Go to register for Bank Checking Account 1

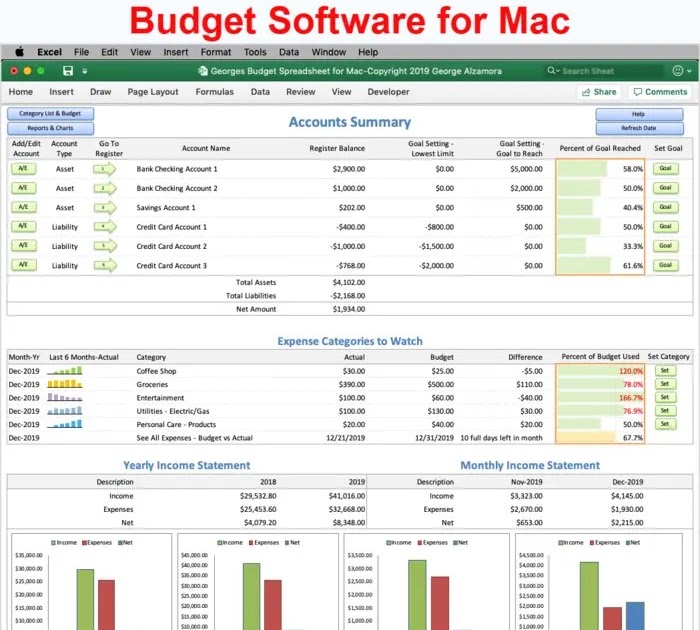[x=105, y=169]
